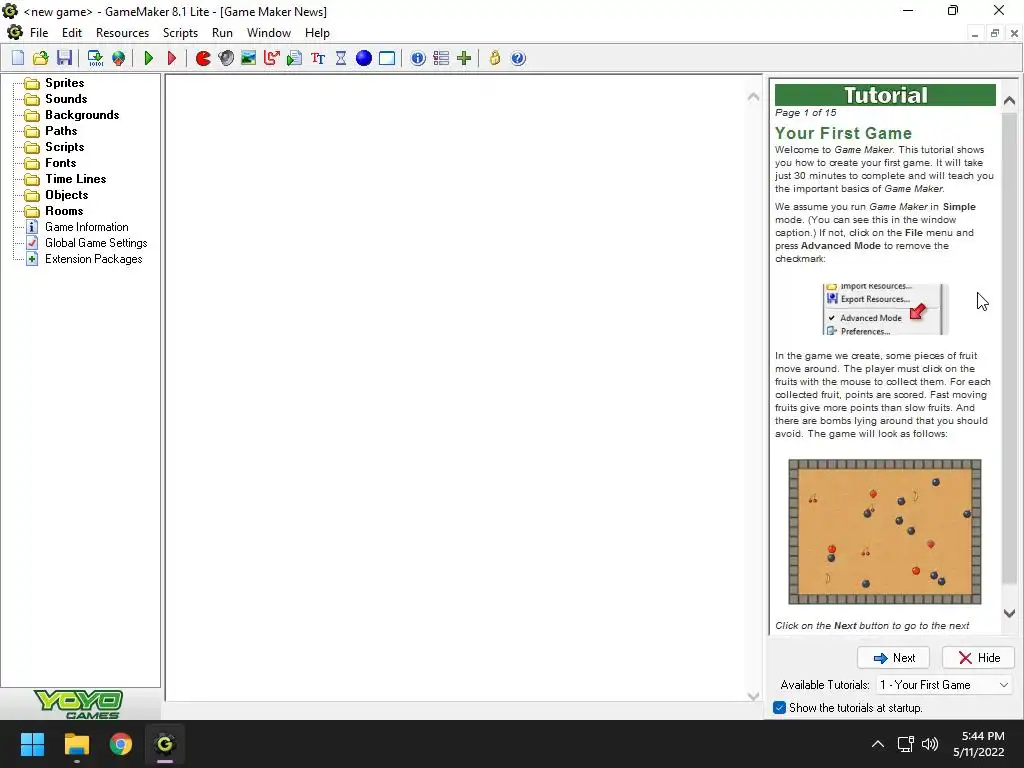Select the Fonts folder in tree
The image size is (1024, 768).
click(x=60, y=163)
